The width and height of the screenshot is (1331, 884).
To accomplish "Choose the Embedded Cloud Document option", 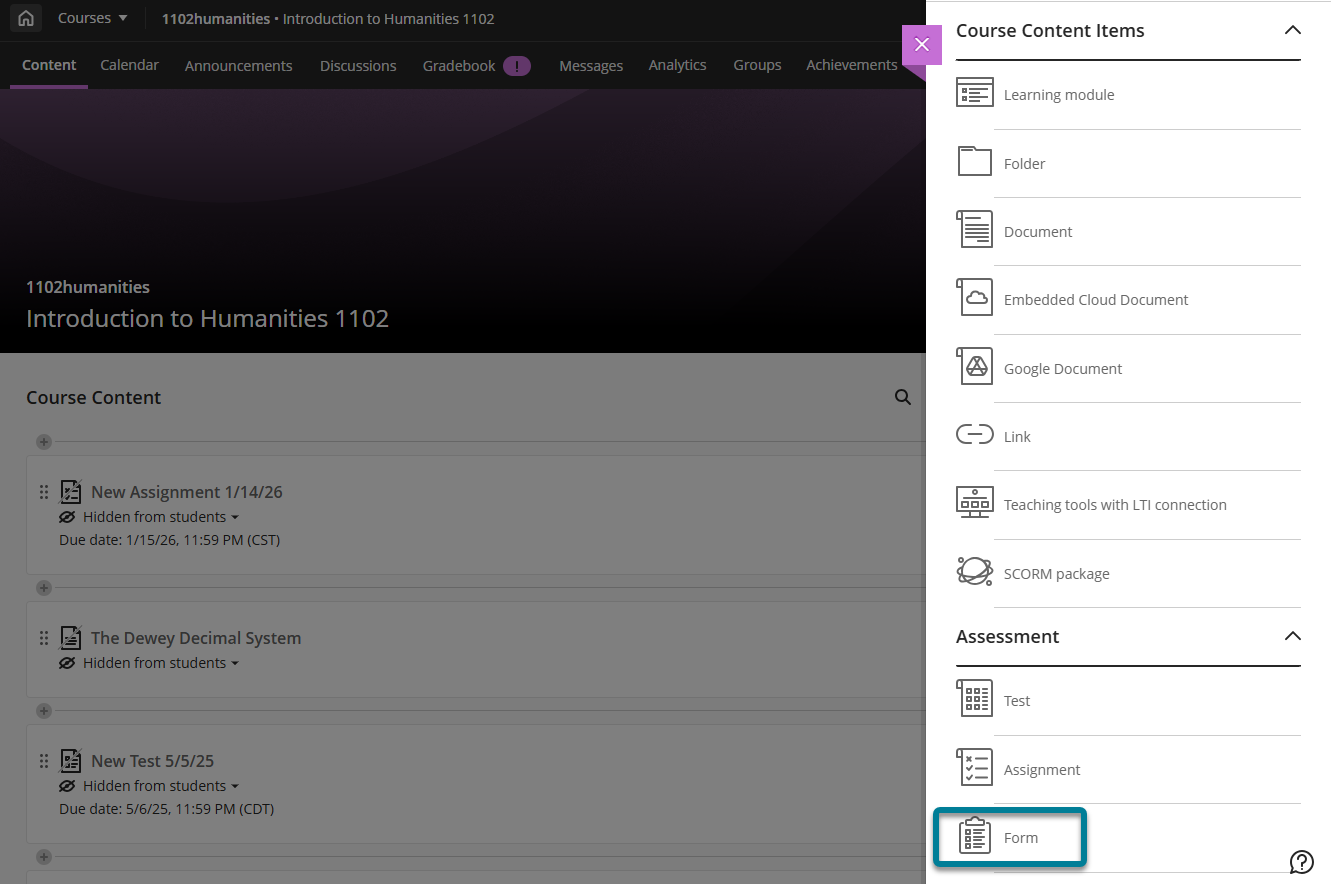I will coord(1095,299).
